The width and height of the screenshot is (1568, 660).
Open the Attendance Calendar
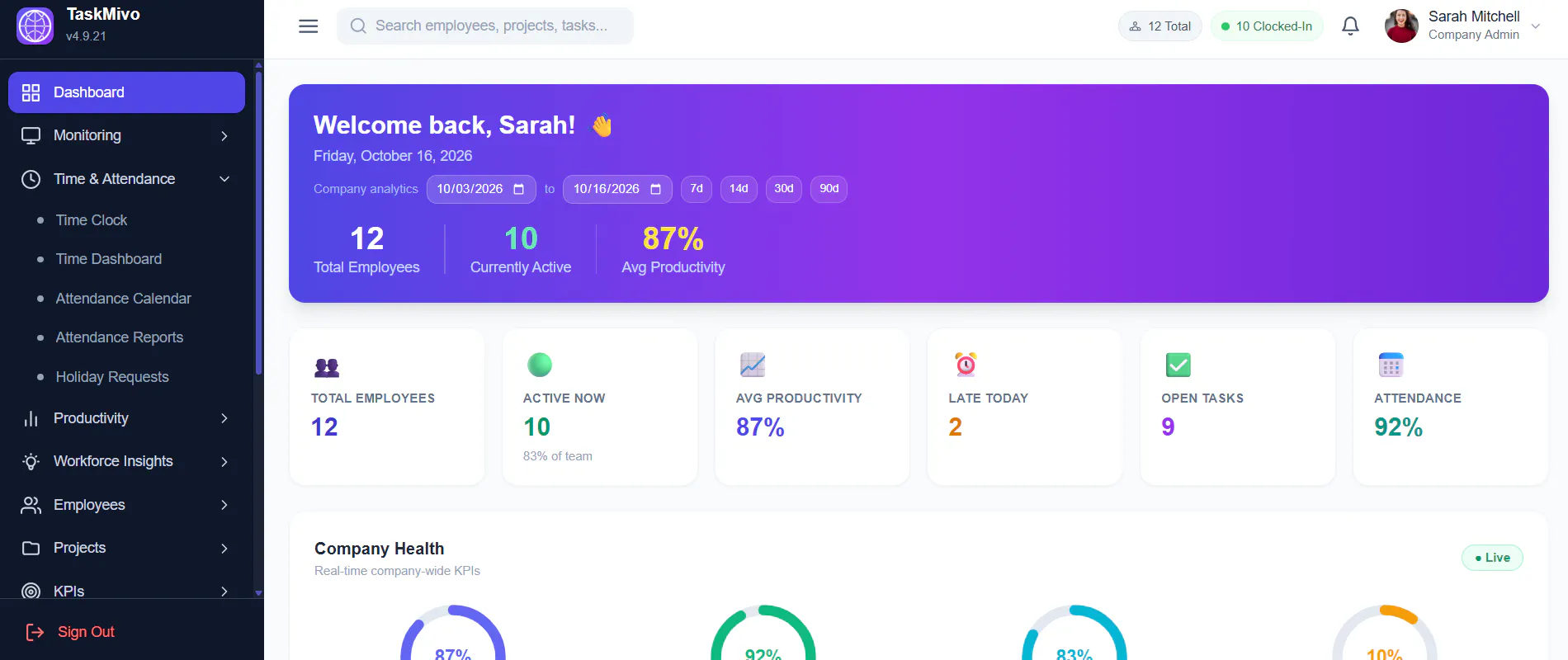(x=124, y=299)
